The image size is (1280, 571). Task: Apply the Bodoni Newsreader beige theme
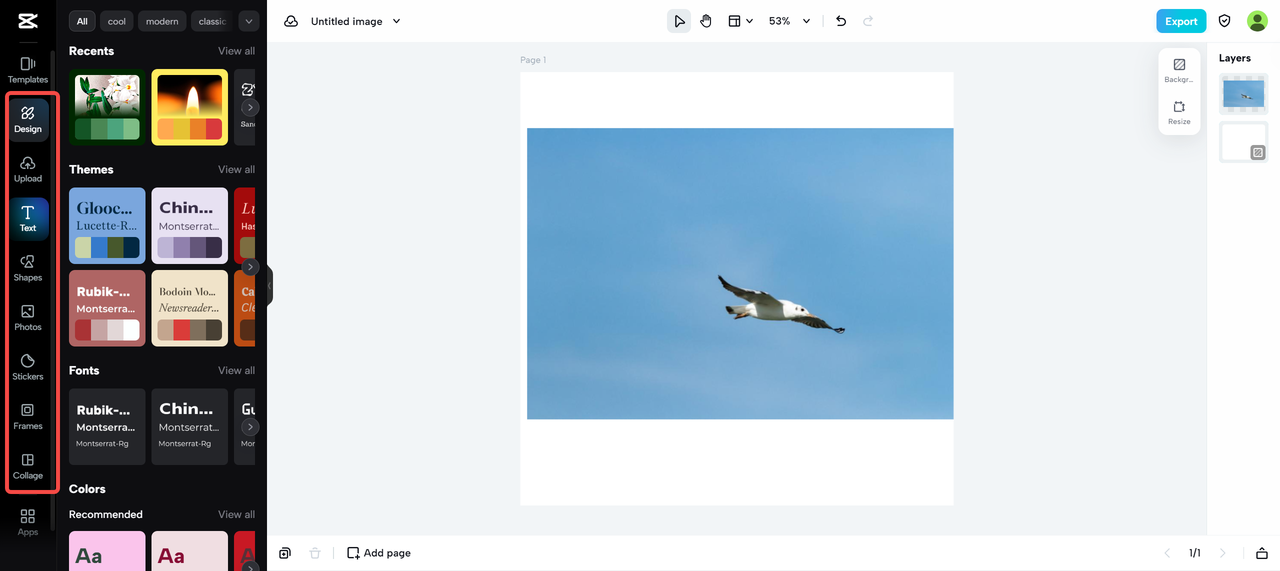coord(189,308)
